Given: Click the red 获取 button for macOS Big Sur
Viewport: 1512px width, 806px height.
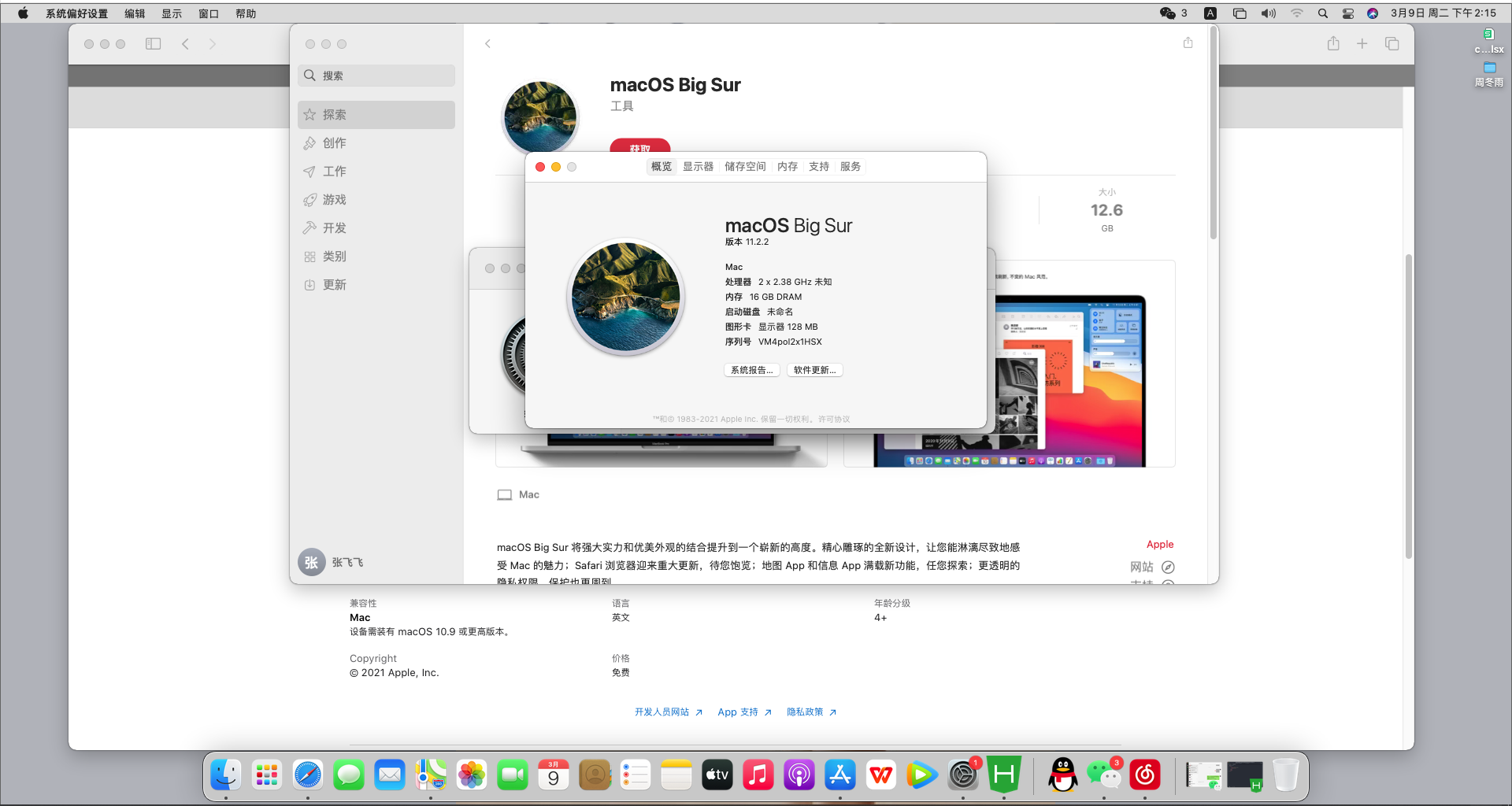Looking at the screenshot, I should 640,146.
